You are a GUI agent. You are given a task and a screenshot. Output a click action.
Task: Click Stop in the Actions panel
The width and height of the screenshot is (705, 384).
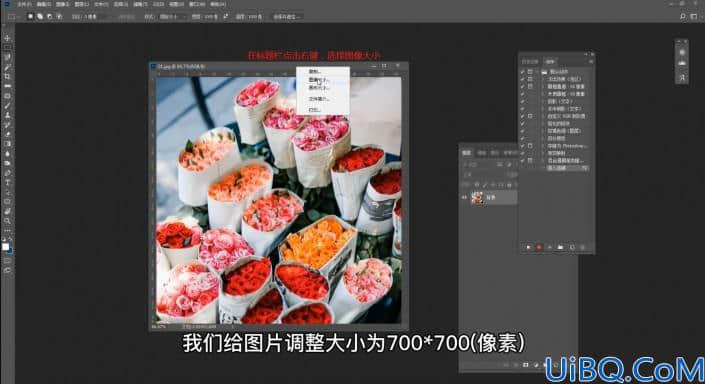[x=528, y=247]
